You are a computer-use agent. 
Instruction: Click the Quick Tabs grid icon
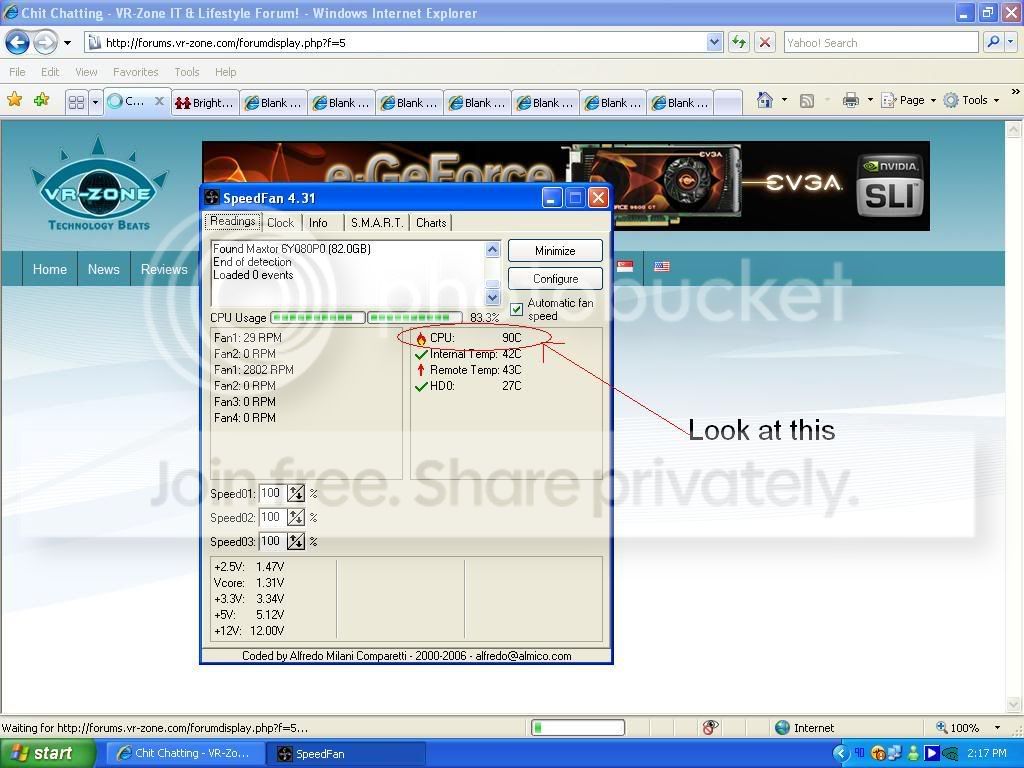click(76, 102)
